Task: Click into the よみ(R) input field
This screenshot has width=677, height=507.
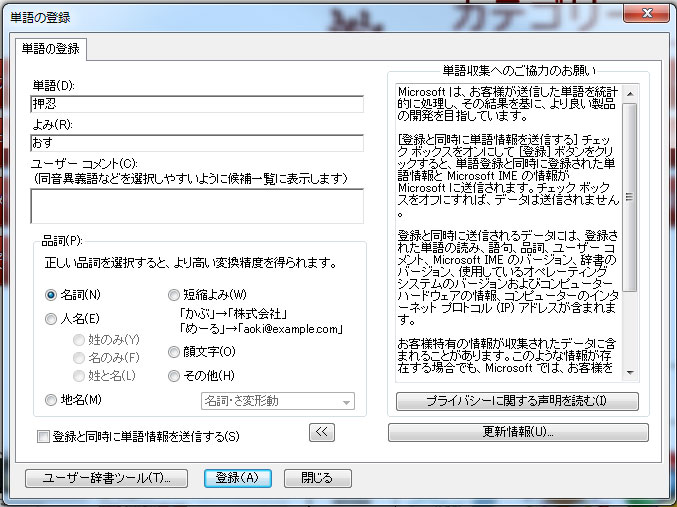Action: point(197,143)
